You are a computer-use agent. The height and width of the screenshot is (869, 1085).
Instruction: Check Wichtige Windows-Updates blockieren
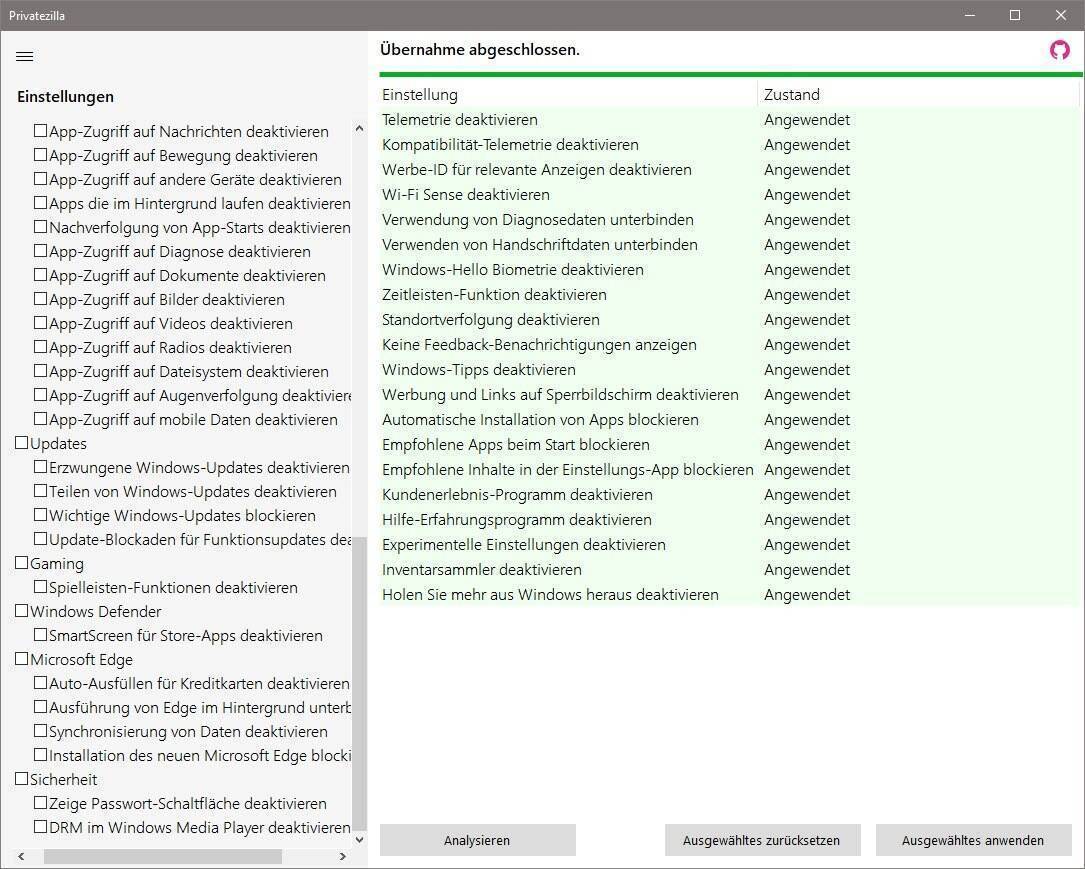click(41, 515)
